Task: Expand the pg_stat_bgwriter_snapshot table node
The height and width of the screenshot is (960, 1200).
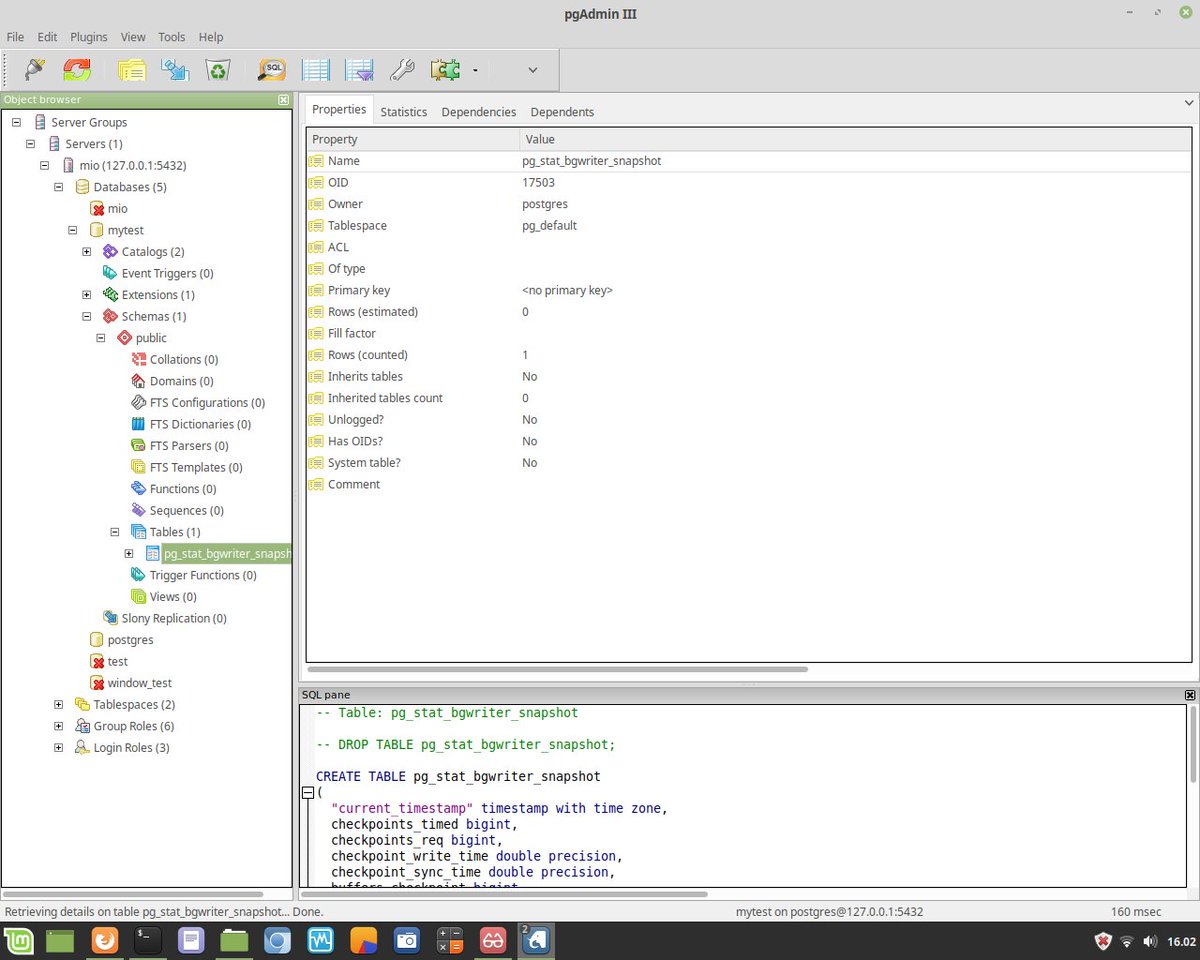Action: click(129, 553)
